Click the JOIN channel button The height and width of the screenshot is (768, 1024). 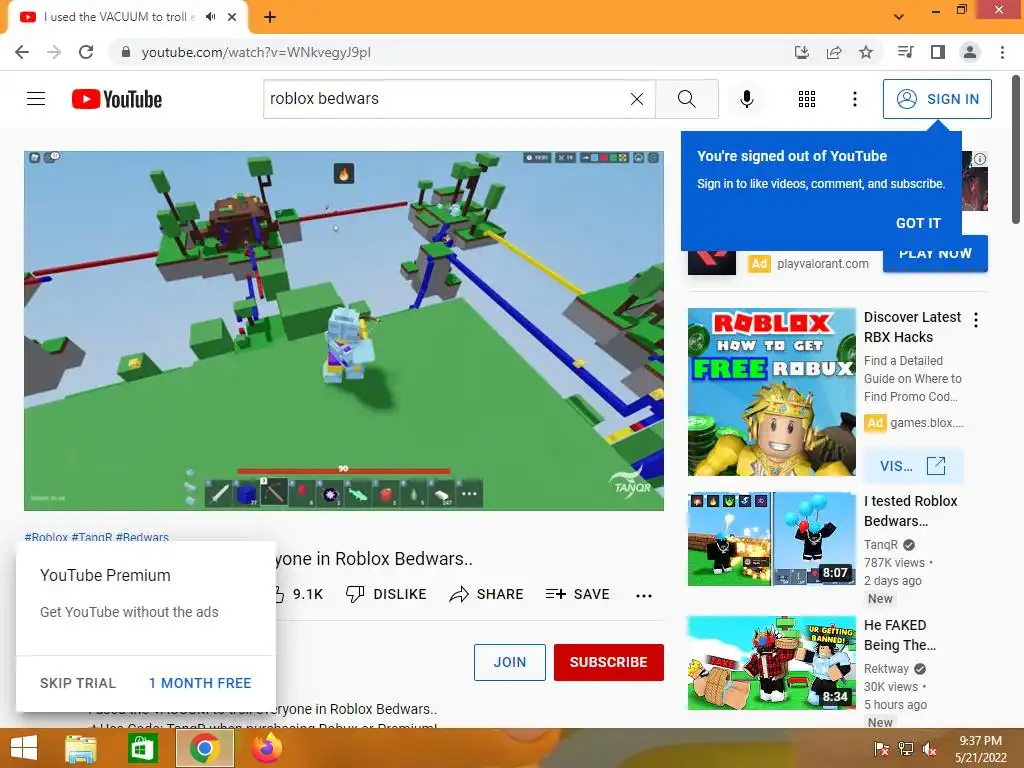[x=509, y=662]
